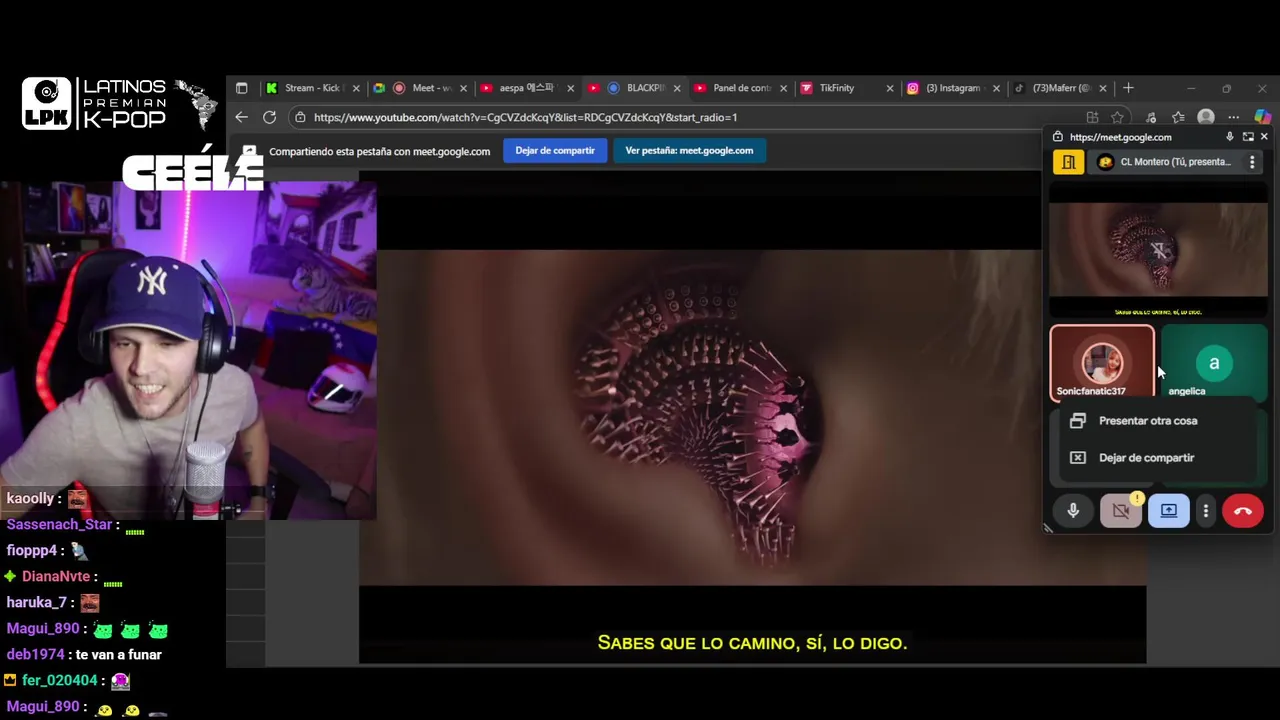Click the tab-sharing indicator icon in sharing bar
1280x720 pixels.
coord(249,151)
